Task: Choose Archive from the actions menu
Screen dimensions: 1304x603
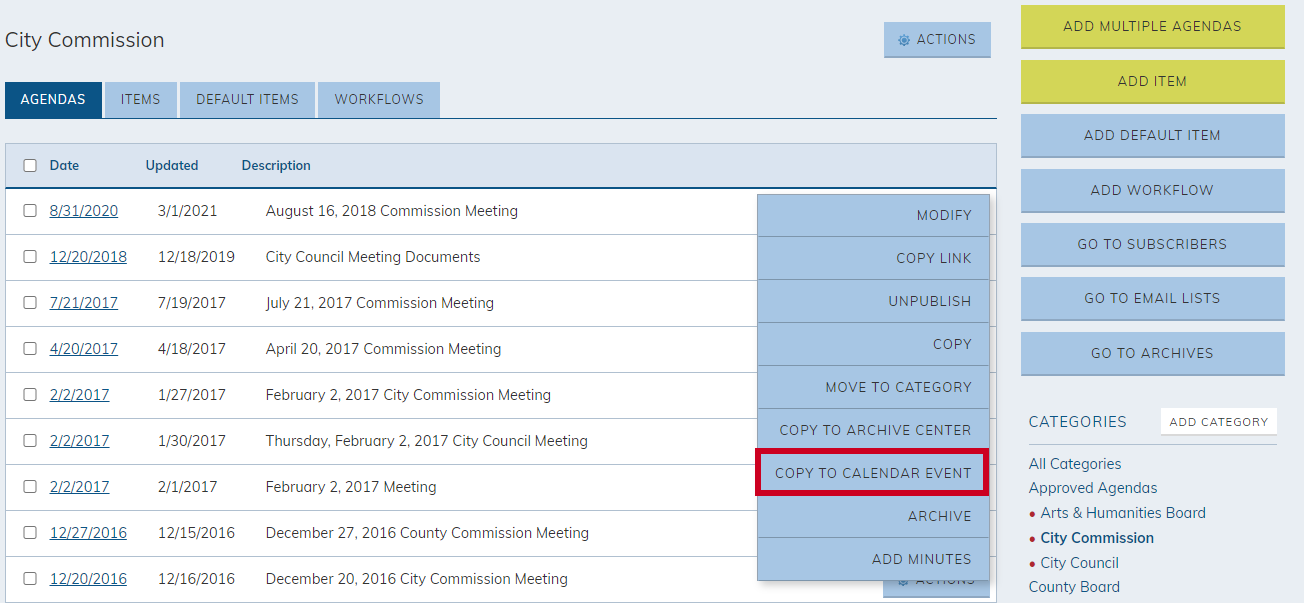Action: point(873,516)
